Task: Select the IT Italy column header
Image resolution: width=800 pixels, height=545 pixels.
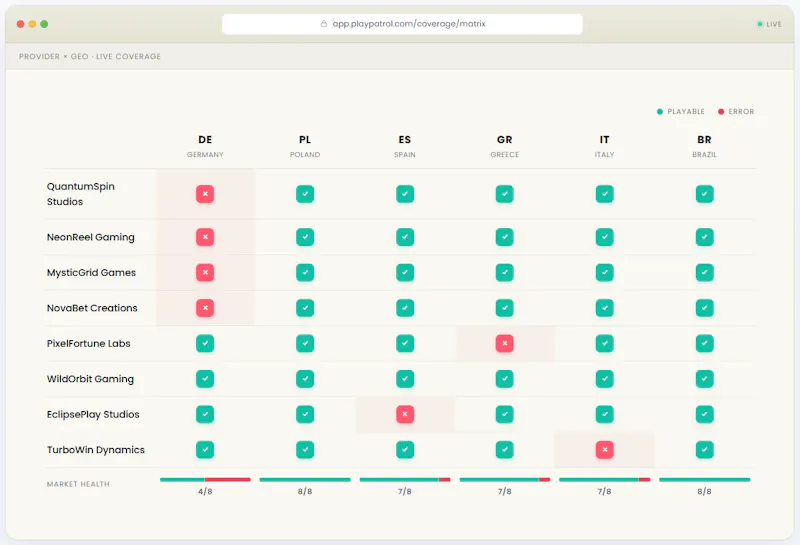Action: (605, 146)
